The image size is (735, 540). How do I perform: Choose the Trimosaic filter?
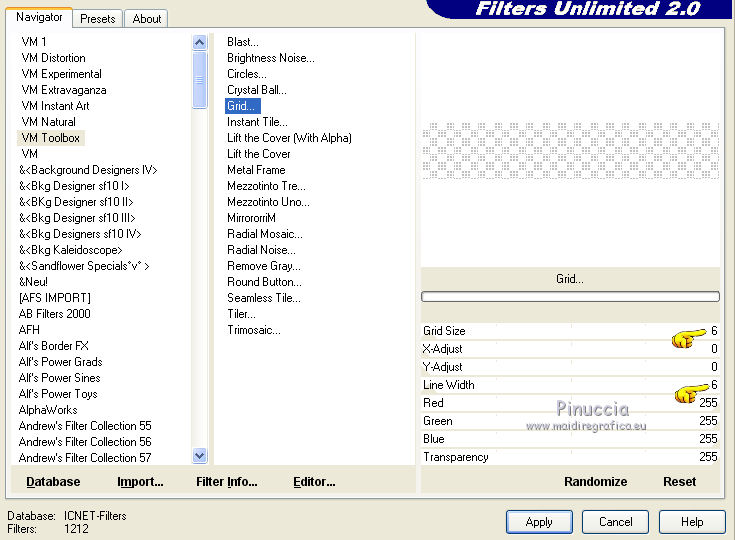[x=254, y=330]
